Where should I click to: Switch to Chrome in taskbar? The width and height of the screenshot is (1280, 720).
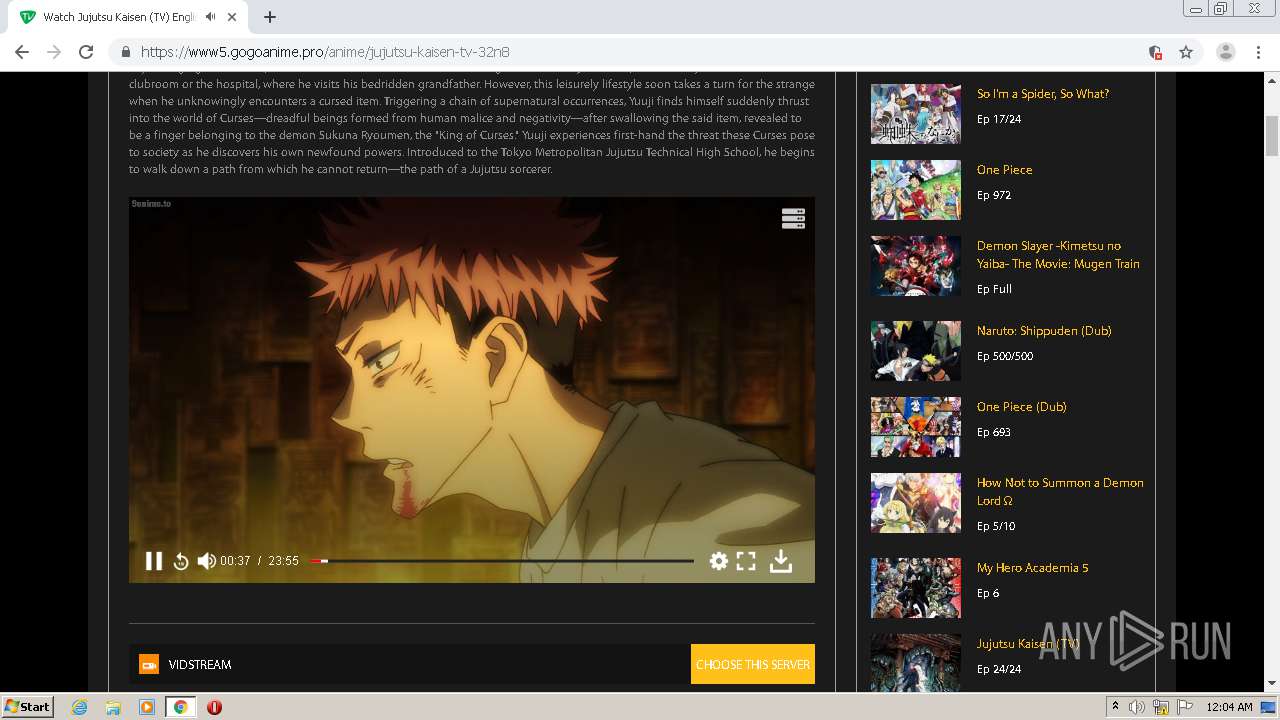click(181, 707)
